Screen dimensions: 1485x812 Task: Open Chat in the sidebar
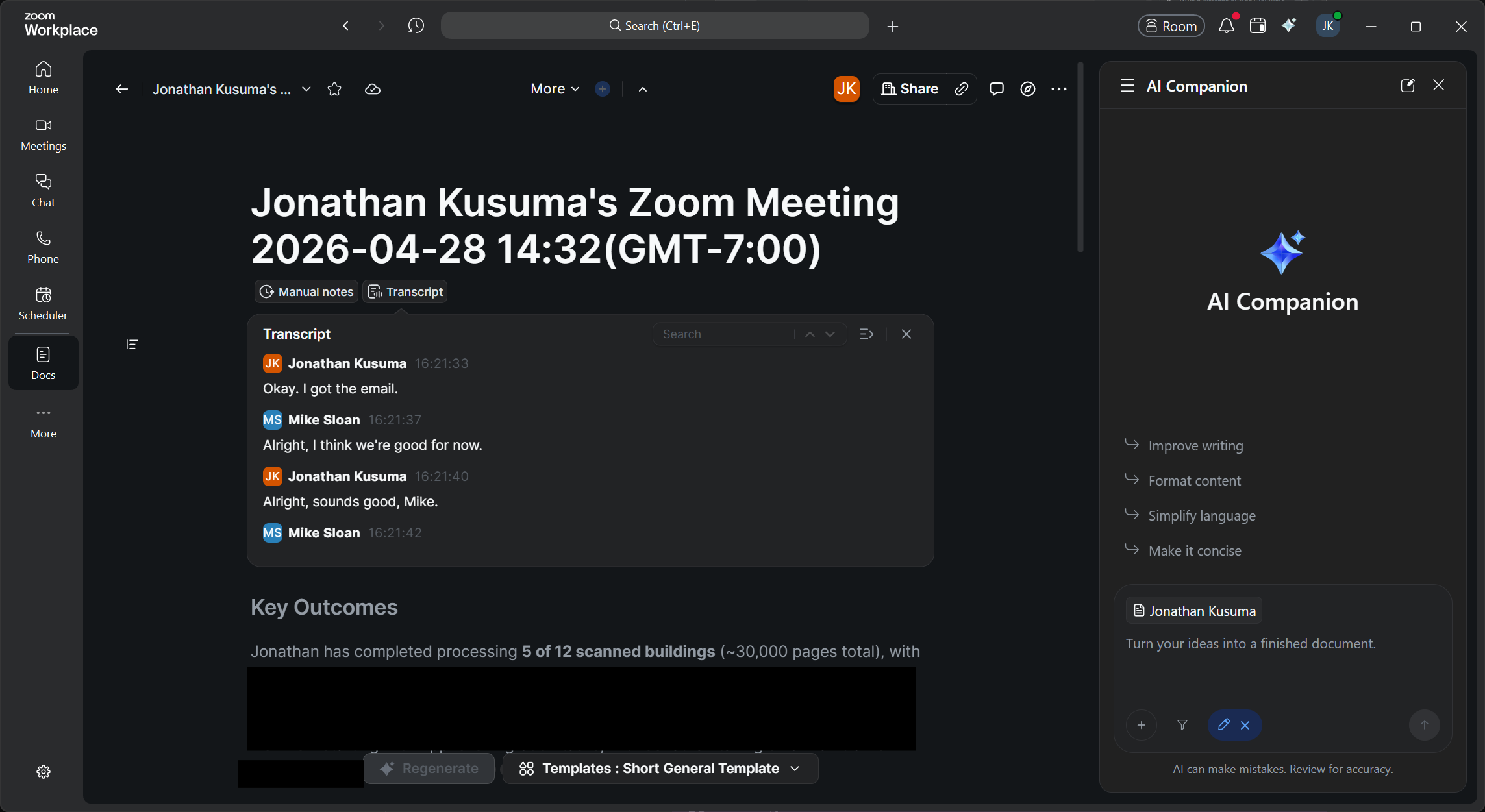click(x=43, y=190)
